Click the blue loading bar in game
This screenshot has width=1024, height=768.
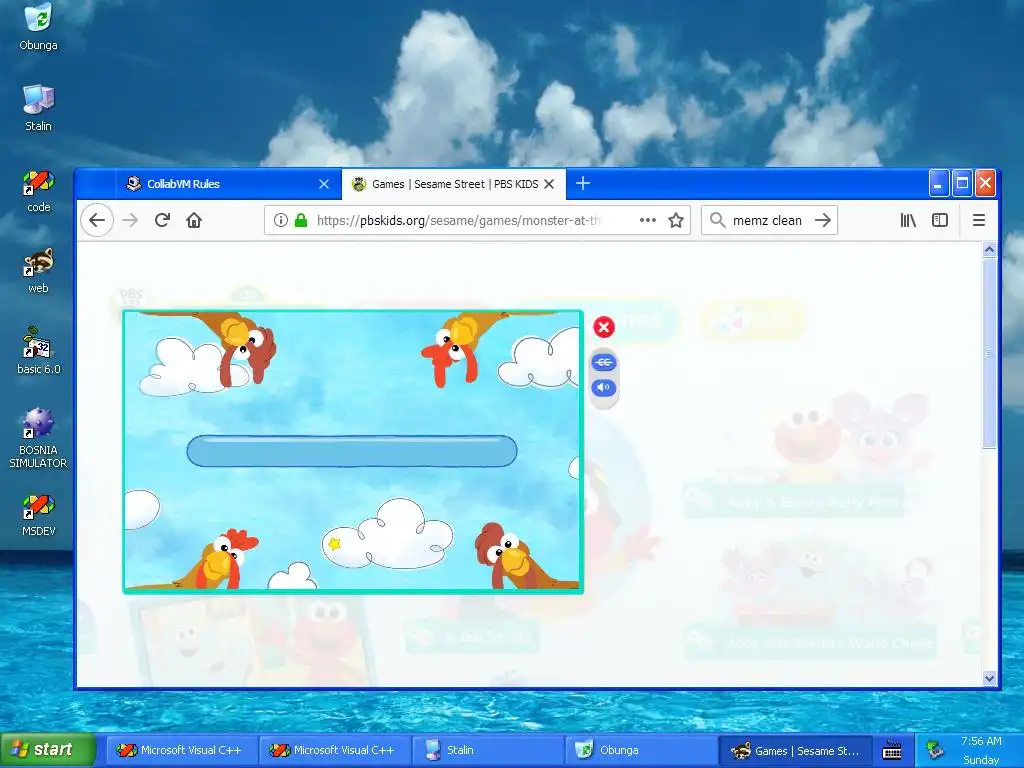pyautogui.click(x=352, y=451)
